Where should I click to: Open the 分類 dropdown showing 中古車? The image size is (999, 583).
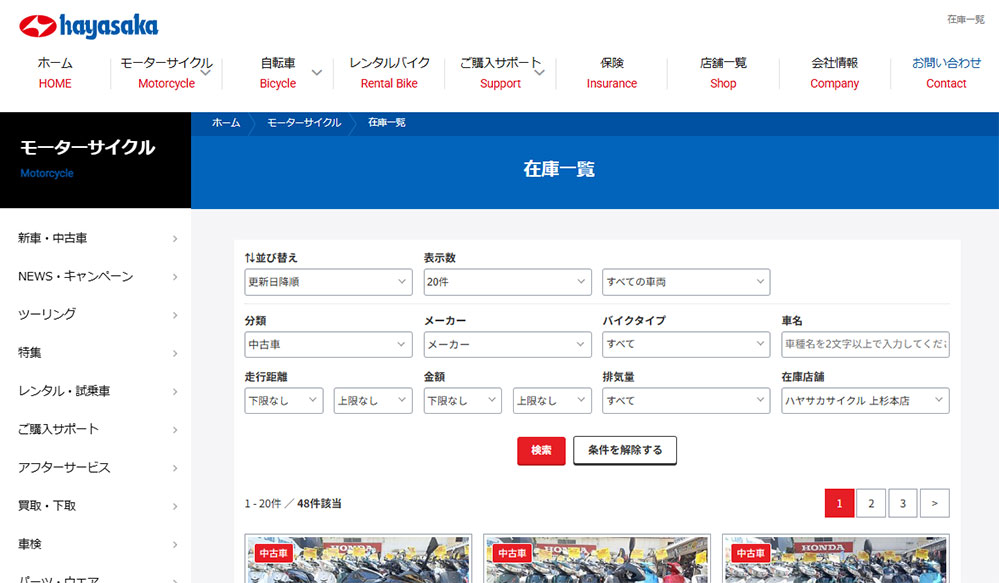pyautogui.click(x=328, y=344)
